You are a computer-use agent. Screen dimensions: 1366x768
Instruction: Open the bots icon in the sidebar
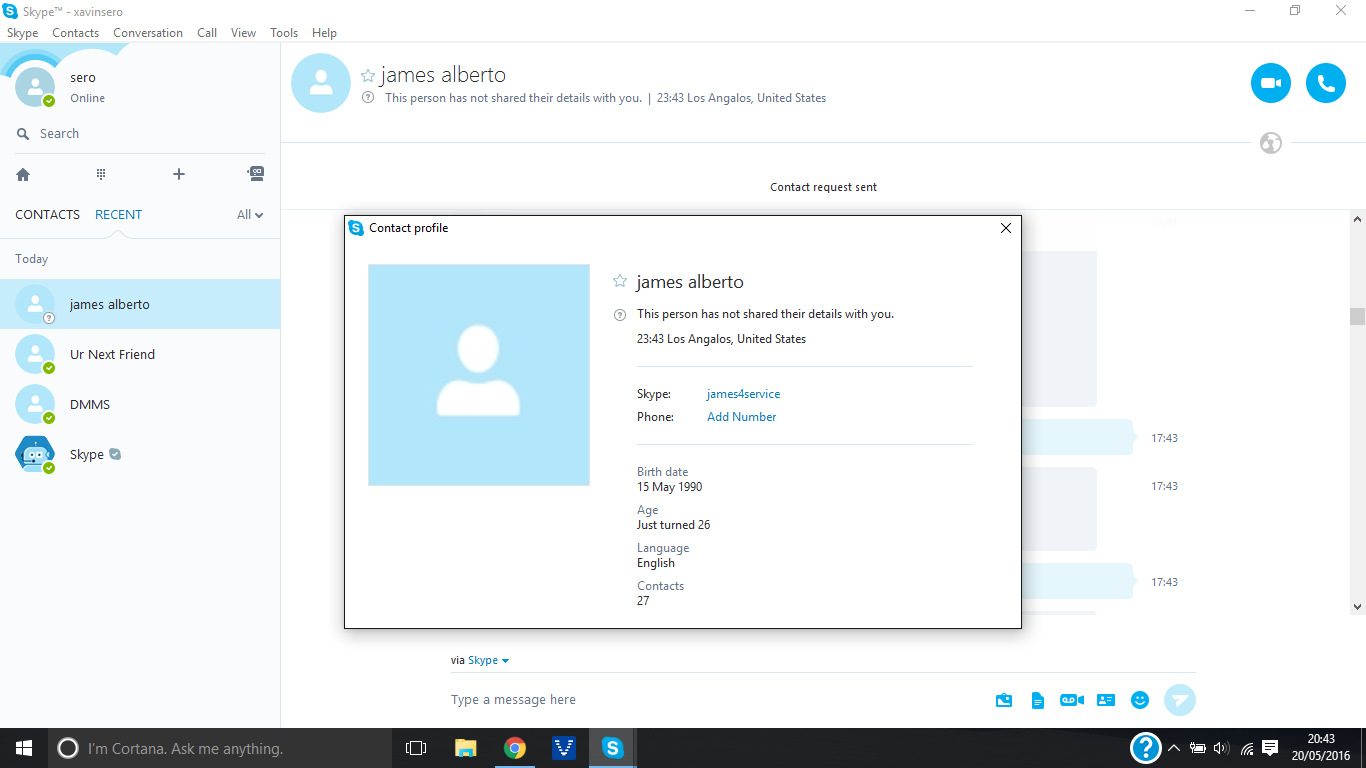(x=256, y=173)
